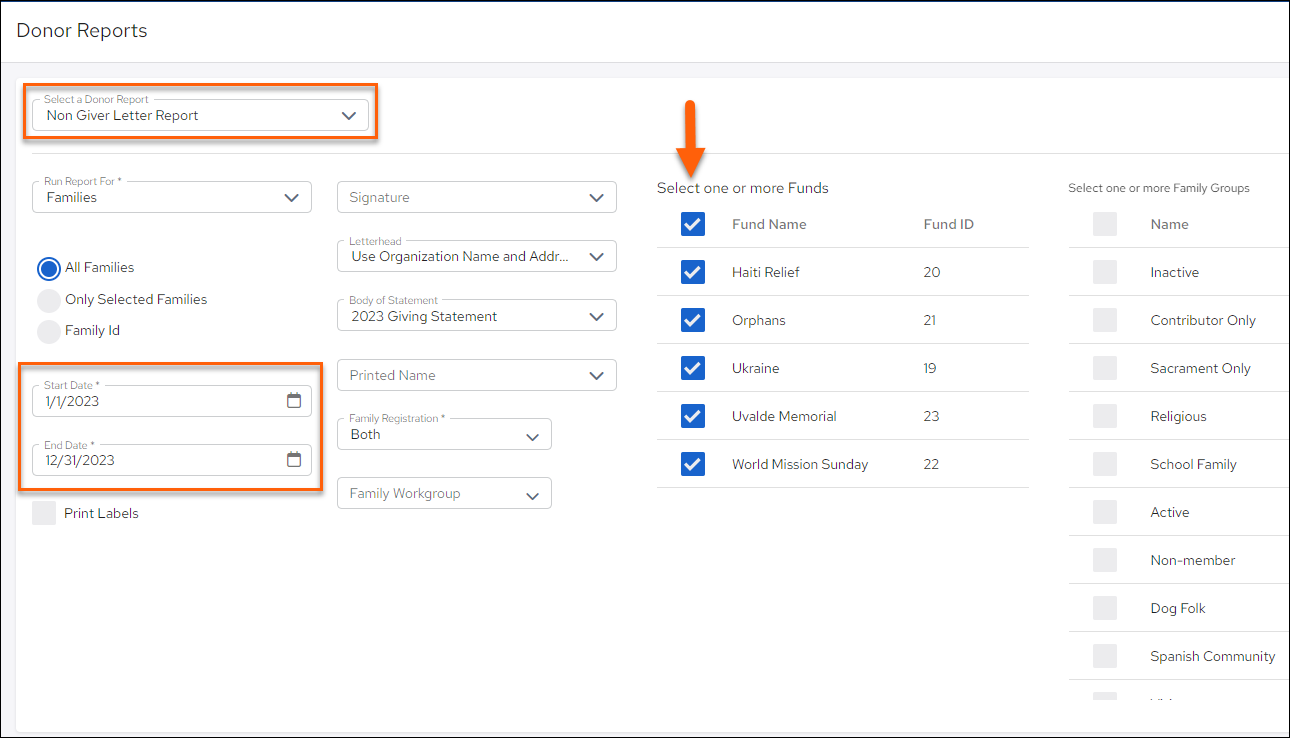Screen dimensions: 1290x738
Task: Check the Inactive family group checkbox
Action: point(1105,272)
